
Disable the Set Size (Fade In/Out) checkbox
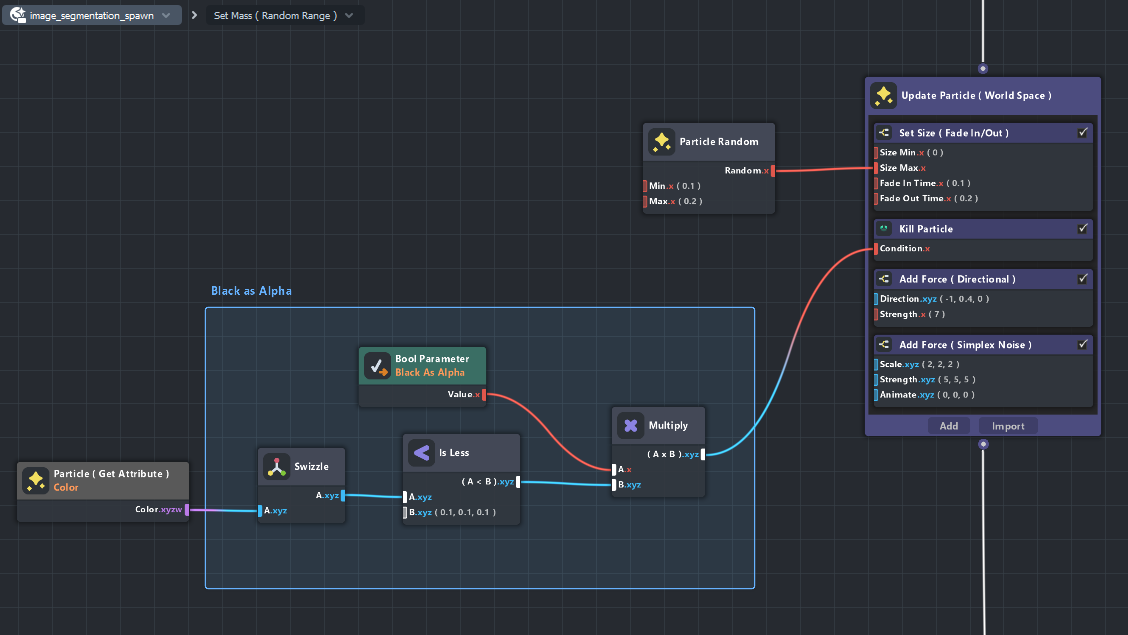point(1083,133)
